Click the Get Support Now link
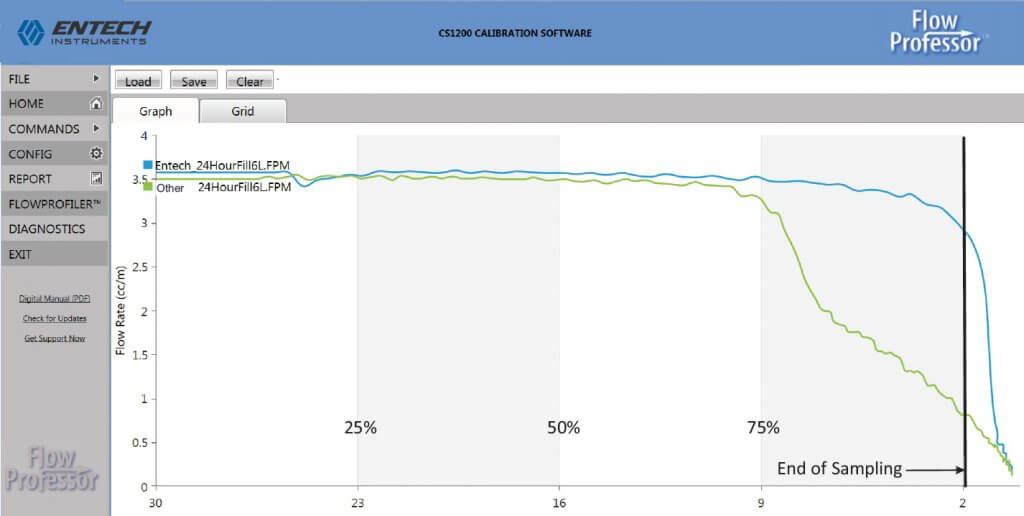This screenshot has height=516, width=1024. [x=54, y=338]
